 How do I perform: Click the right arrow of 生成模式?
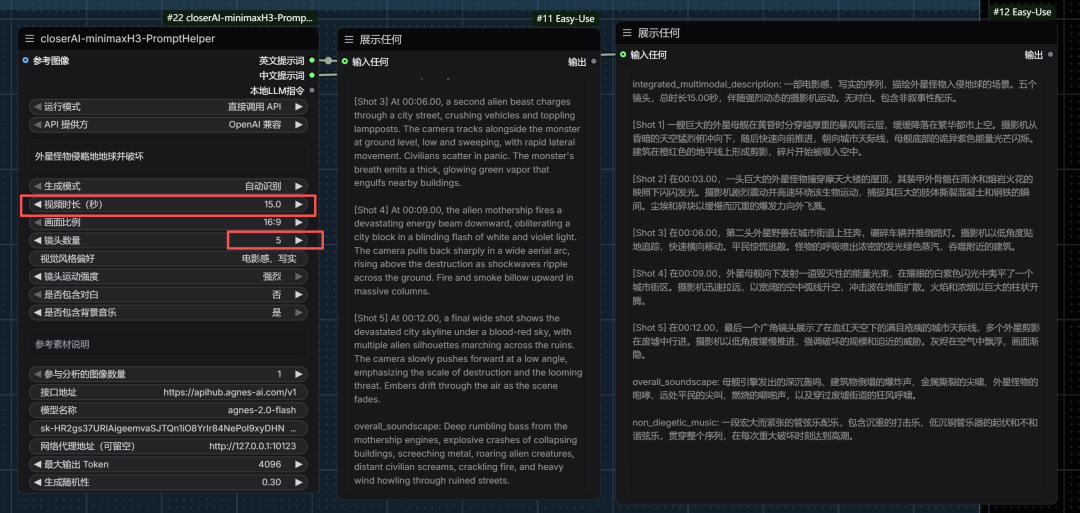[298, 187]
